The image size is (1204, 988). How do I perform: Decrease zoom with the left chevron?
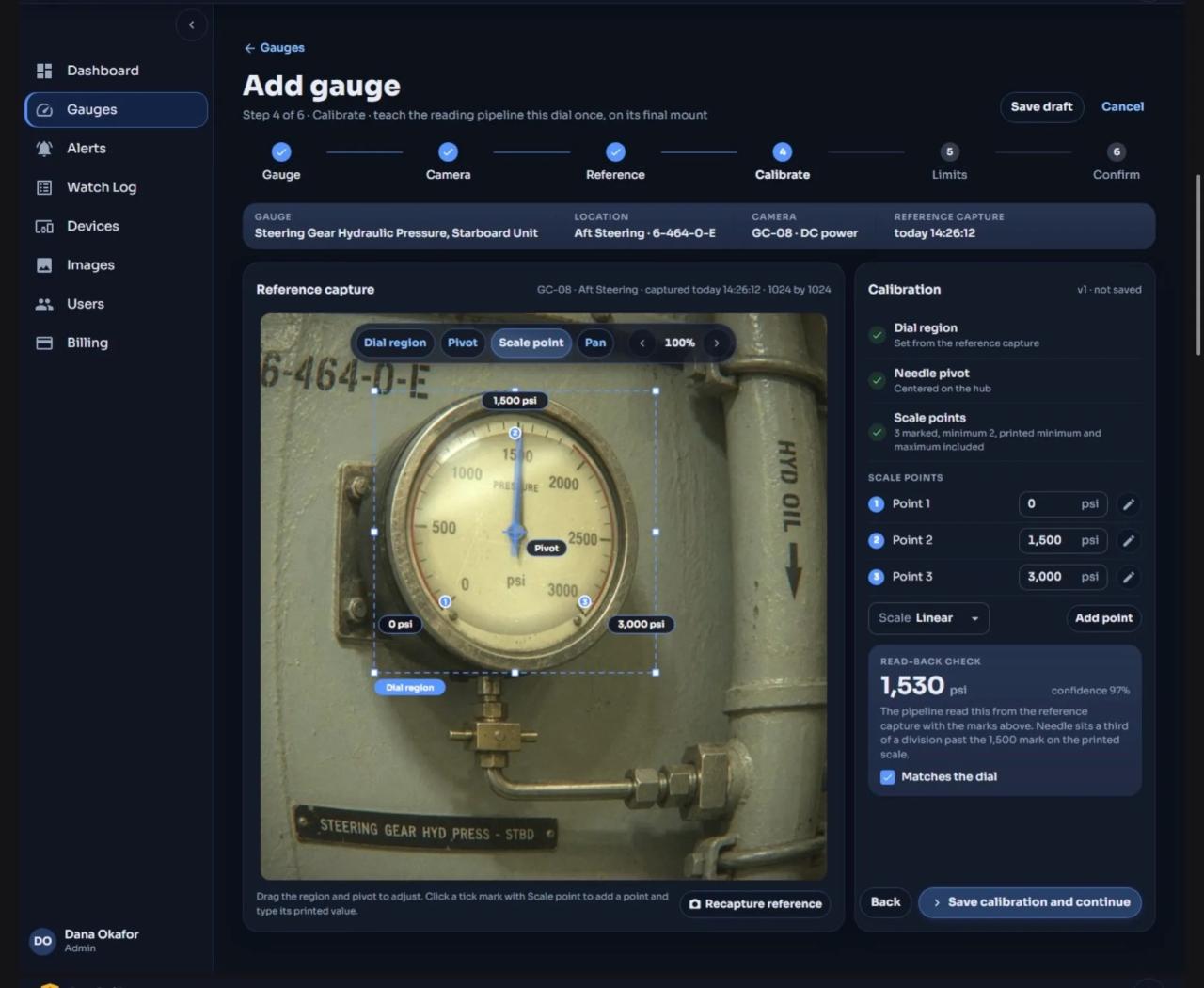click(642, 343)
